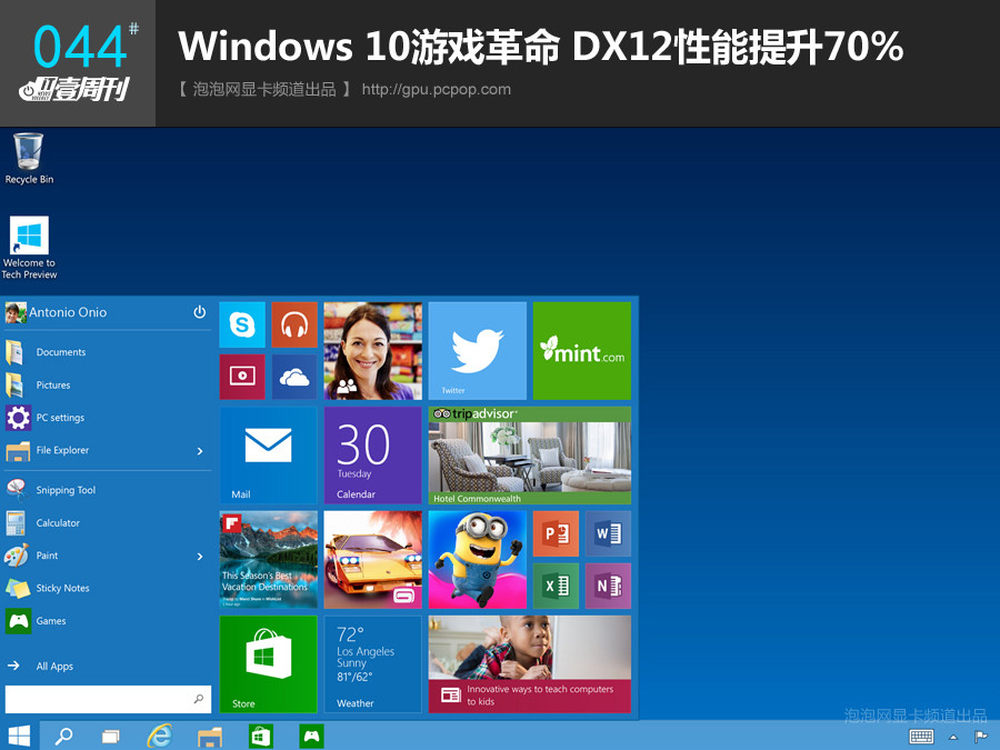Launch Paint from the Start menu
The image size is (1000, 750).
click(107, 555)
